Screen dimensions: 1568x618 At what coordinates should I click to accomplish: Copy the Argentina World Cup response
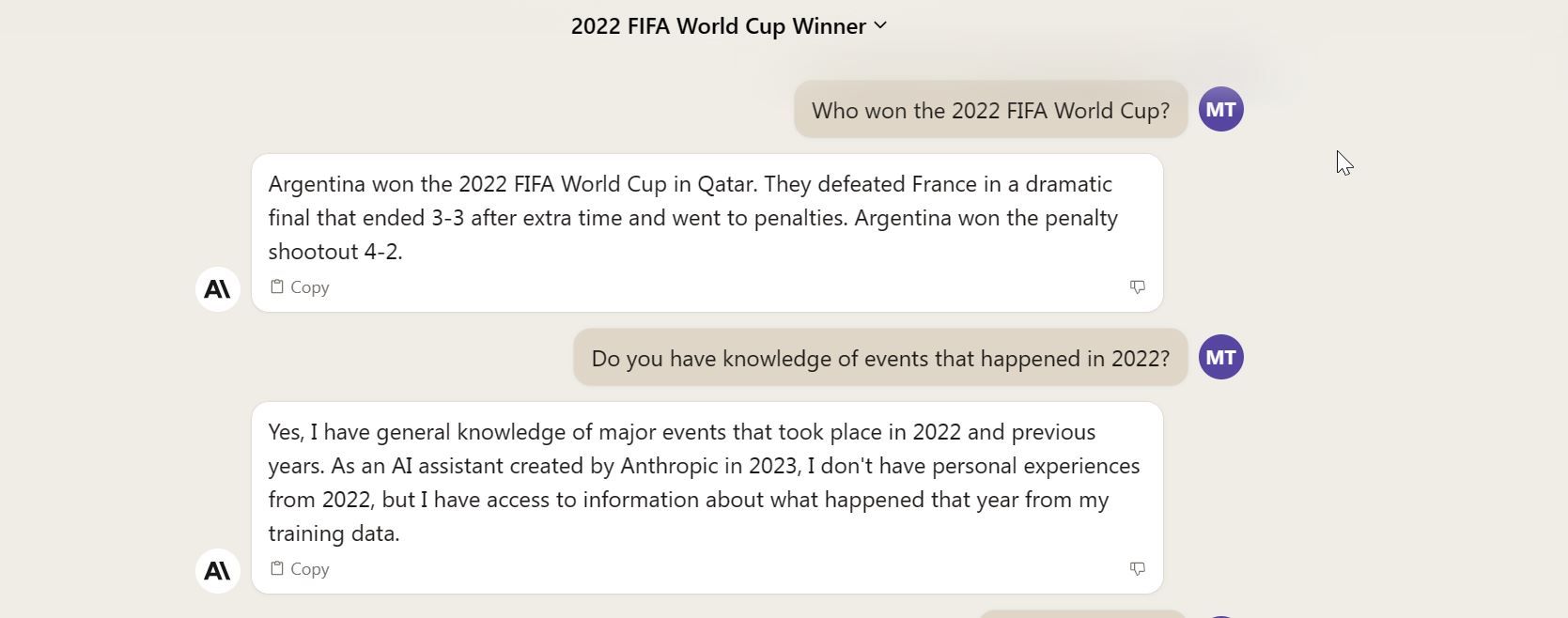click(x=300, y=287)
